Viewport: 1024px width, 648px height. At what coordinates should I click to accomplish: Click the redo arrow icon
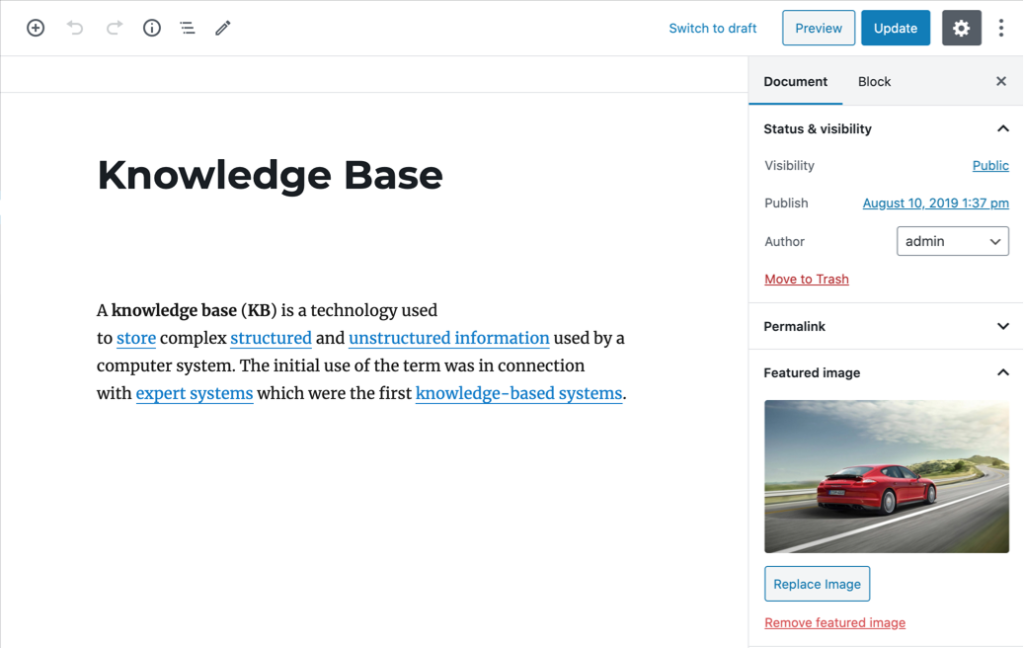tap(114, 28)
